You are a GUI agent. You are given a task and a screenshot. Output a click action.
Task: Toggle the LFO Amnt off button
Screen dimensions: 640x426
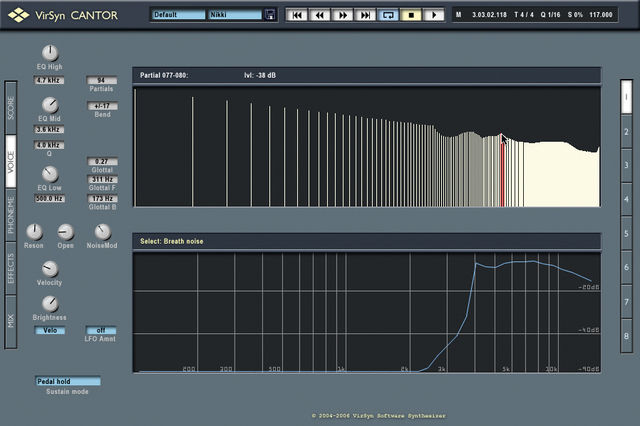(x=101, y=330)
